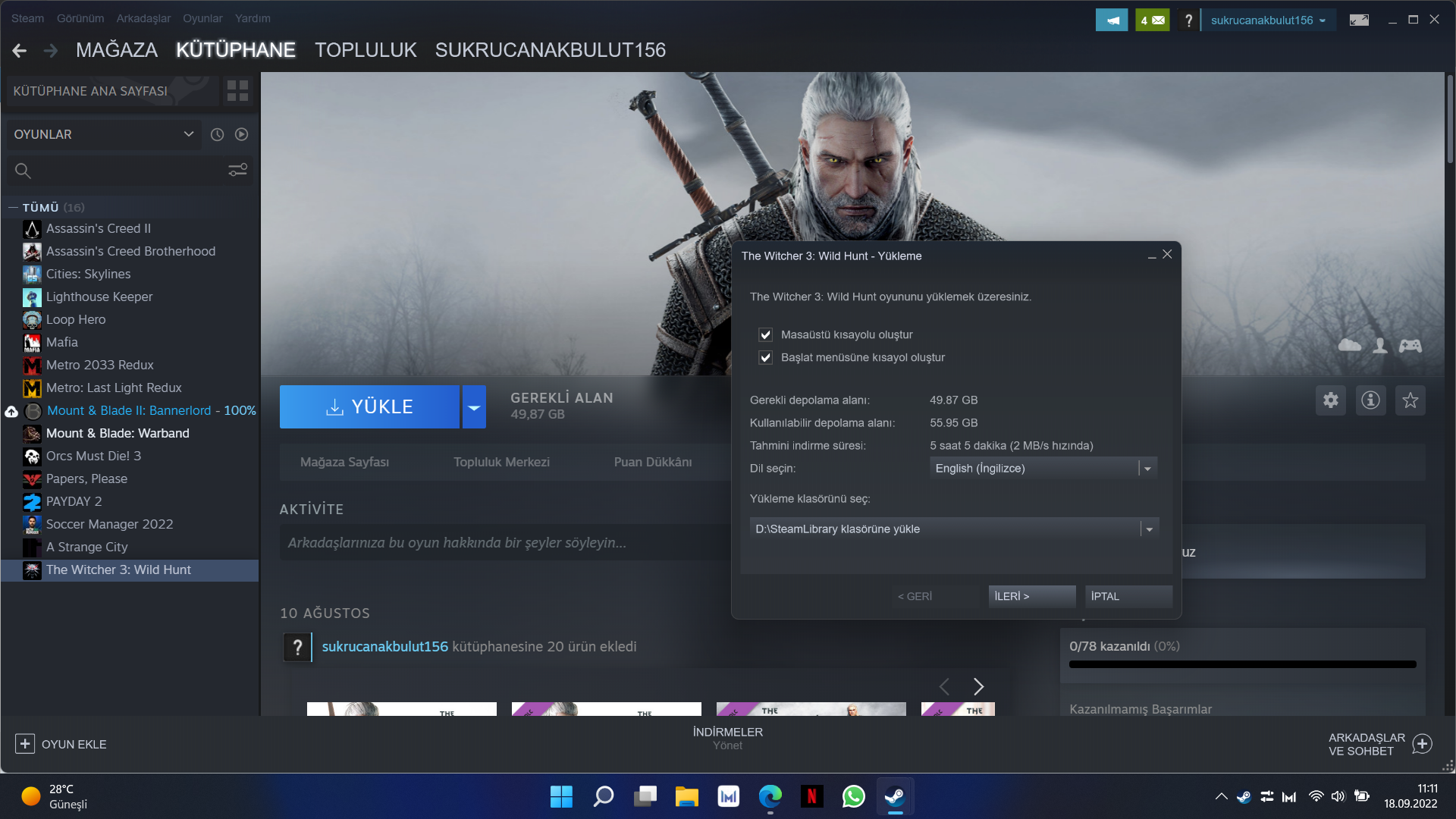Image resolution: width=1456 pixels, height=819 pixels.
Task: Collapse the TÜMÜ games category
Action: 13,207
